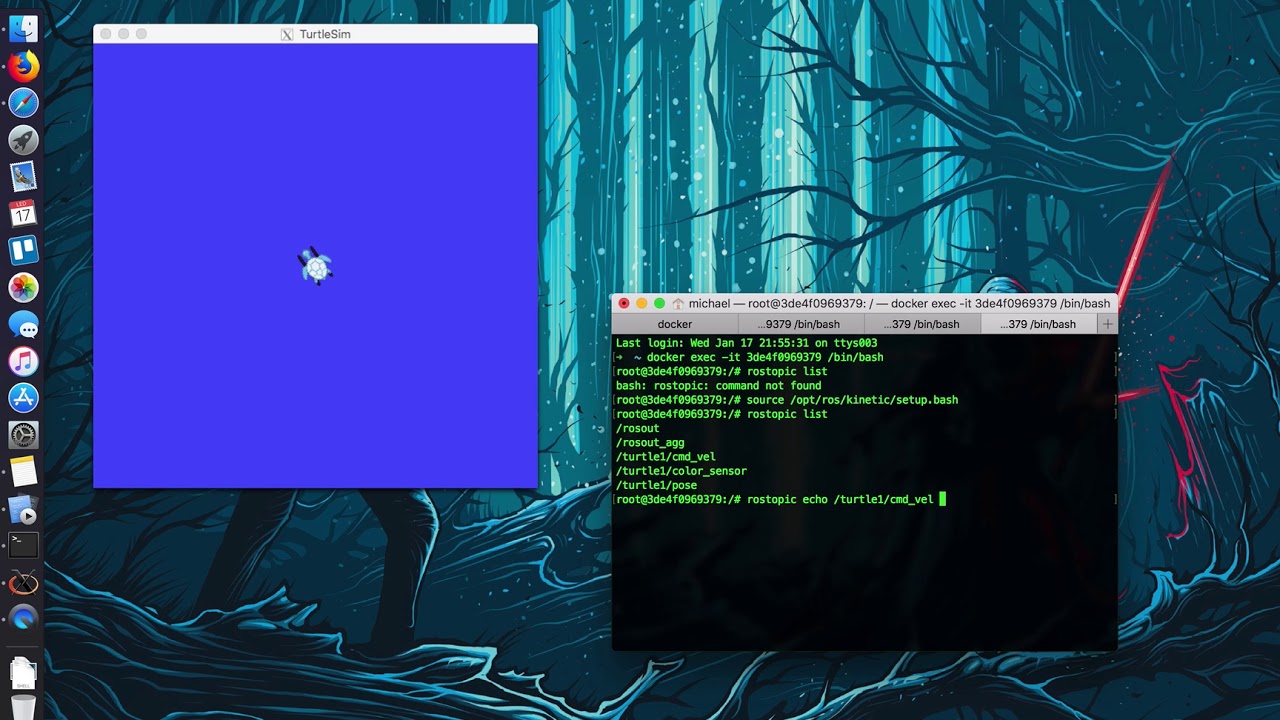Open the blue swirl app in dock

pyautogui.click(x=23, y=618)
